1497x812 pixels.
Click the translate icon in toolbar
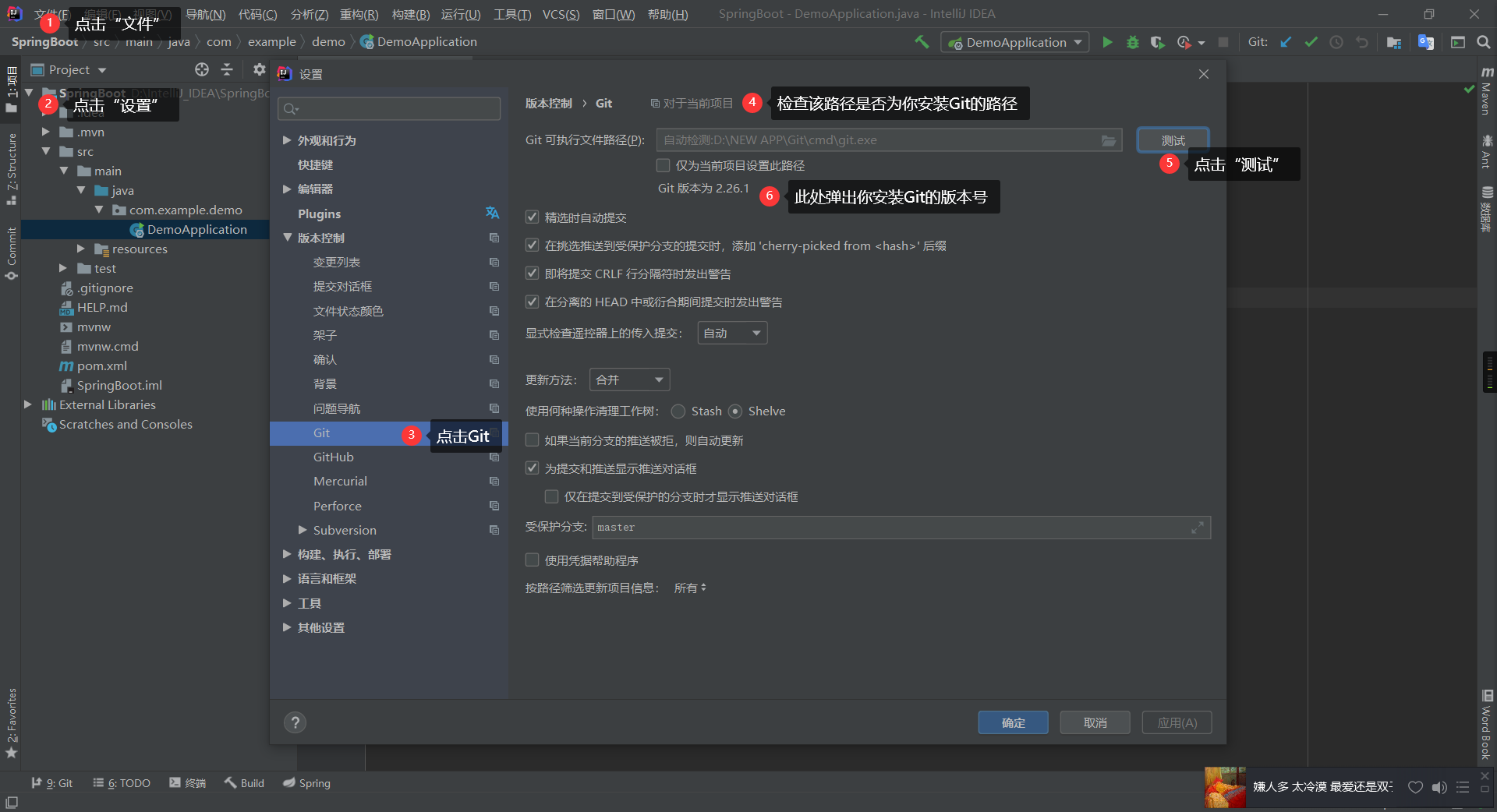[x=1426, y=42]
